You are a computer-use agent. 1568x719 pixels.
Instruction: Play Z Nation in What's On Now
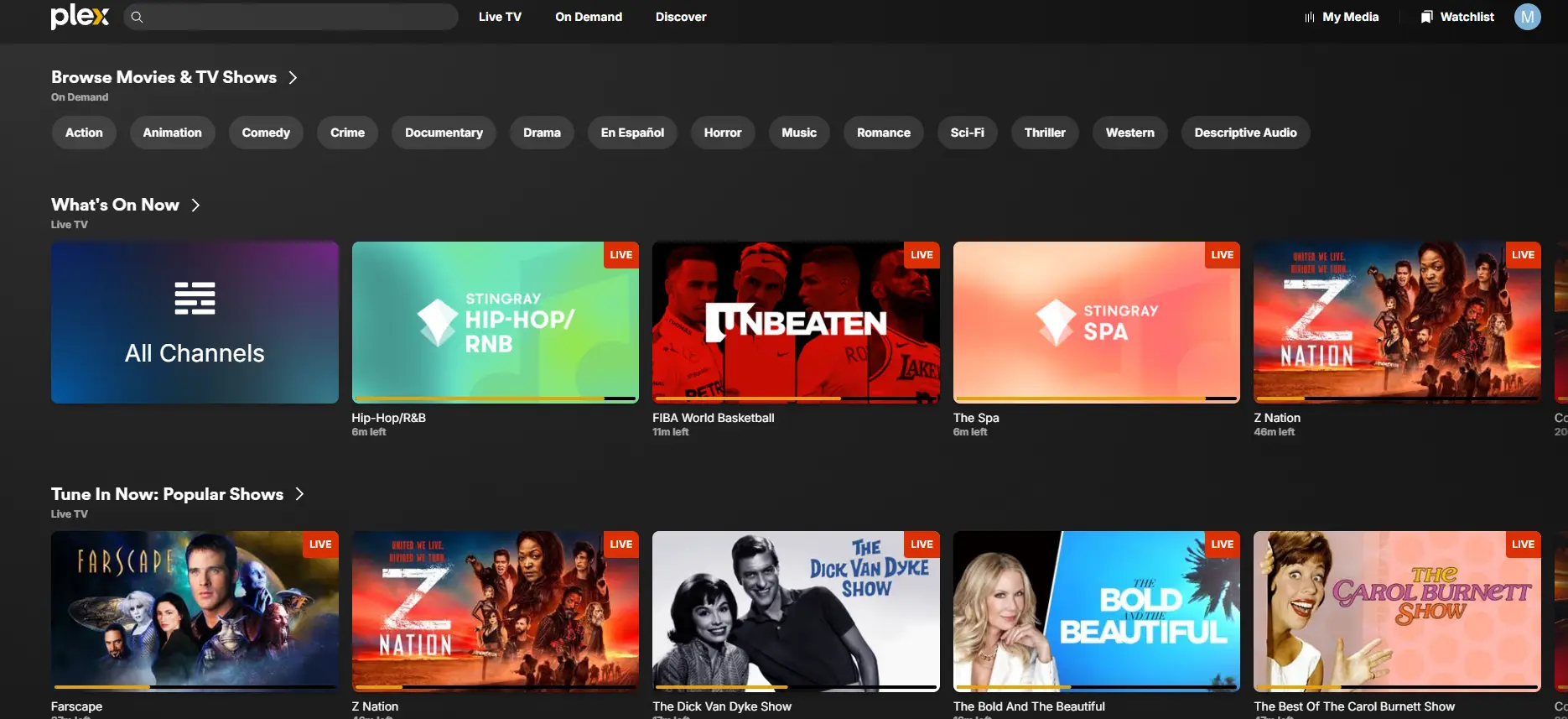pyautogui.click(x=1397, y=322)
